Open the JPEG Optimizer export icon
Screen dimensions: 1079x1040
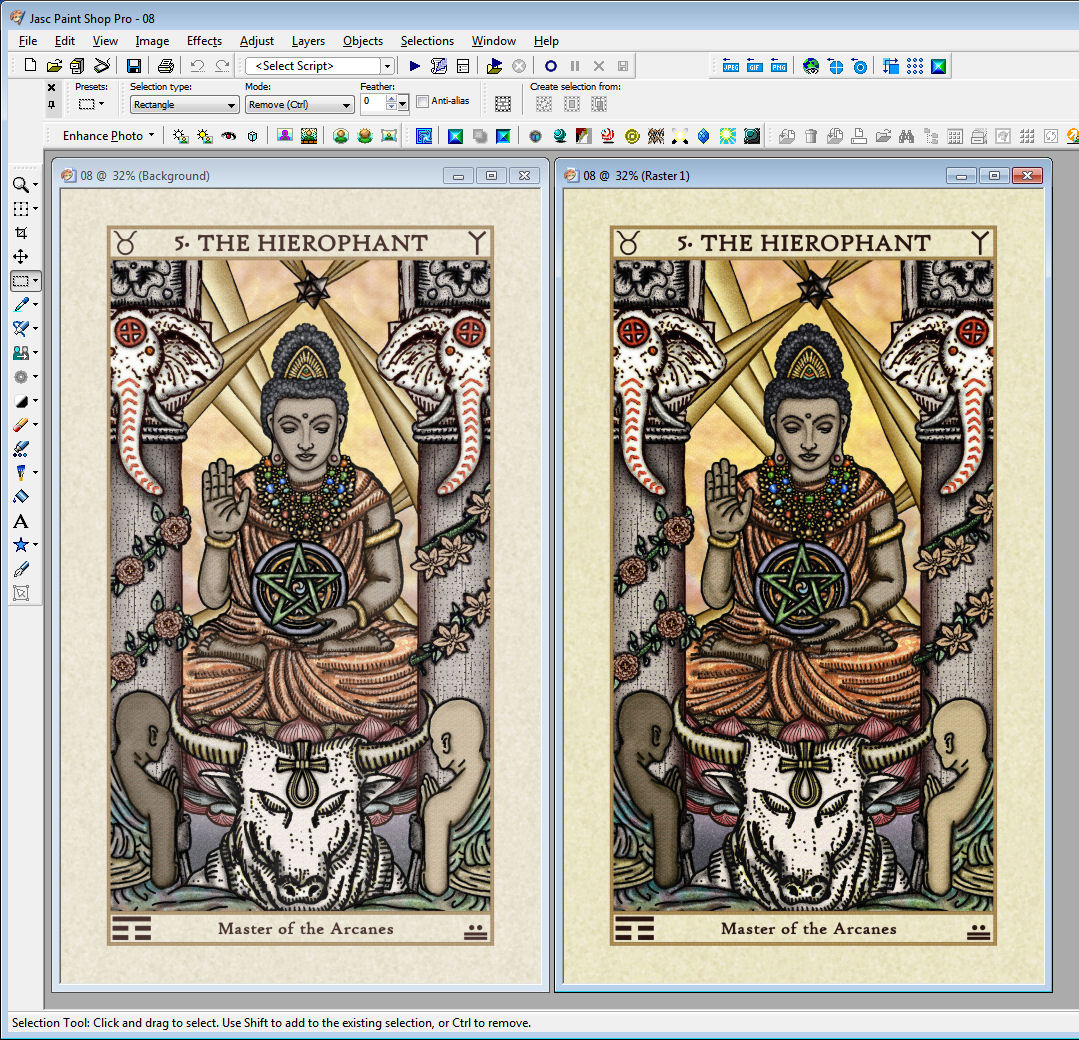tap(731, 67)
